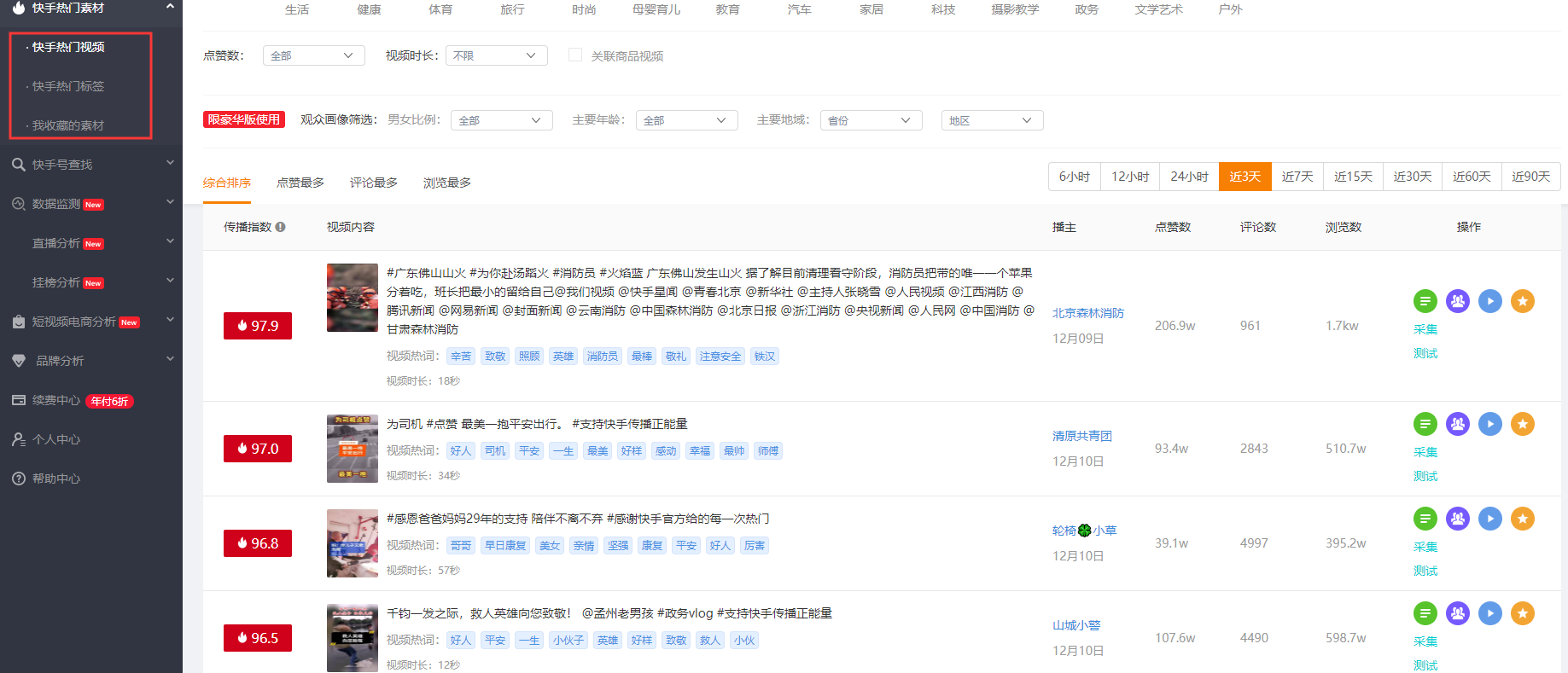Click the 消防员 hot word tag
Viewport: 1568px width, 673px height.
point(603,356)
